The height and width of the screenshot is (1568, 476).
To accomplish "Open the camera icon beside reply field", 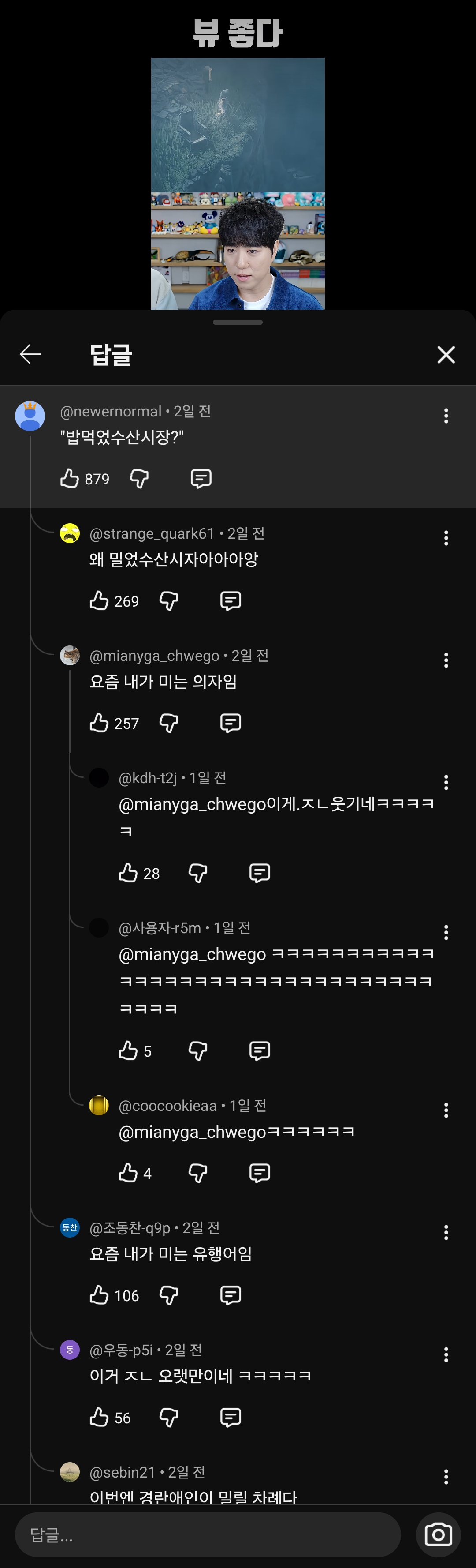I will [438, 1534].
